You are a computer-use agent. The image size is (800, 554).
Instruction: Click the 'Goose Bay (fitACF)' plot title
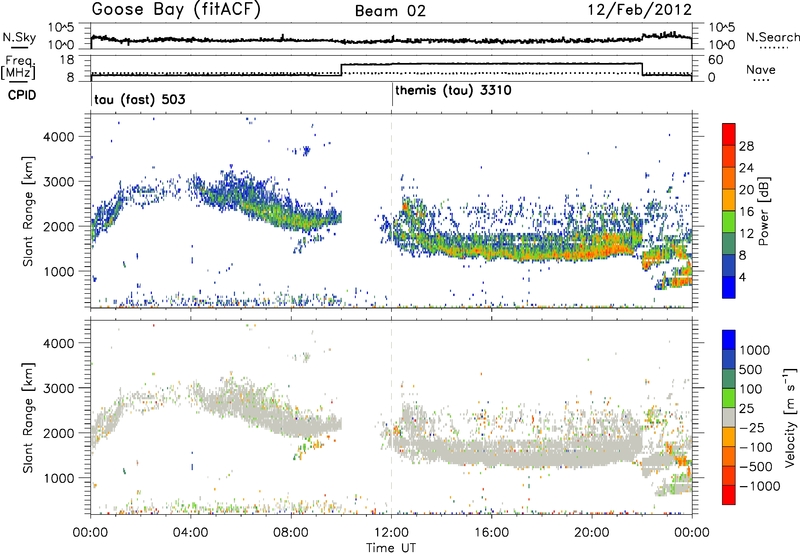click(176, 10)
